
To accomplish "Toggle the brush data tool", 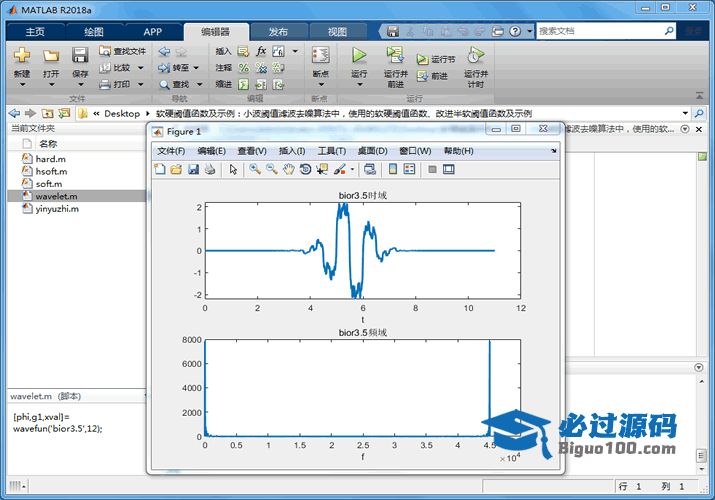I will (x=340, y=170).
